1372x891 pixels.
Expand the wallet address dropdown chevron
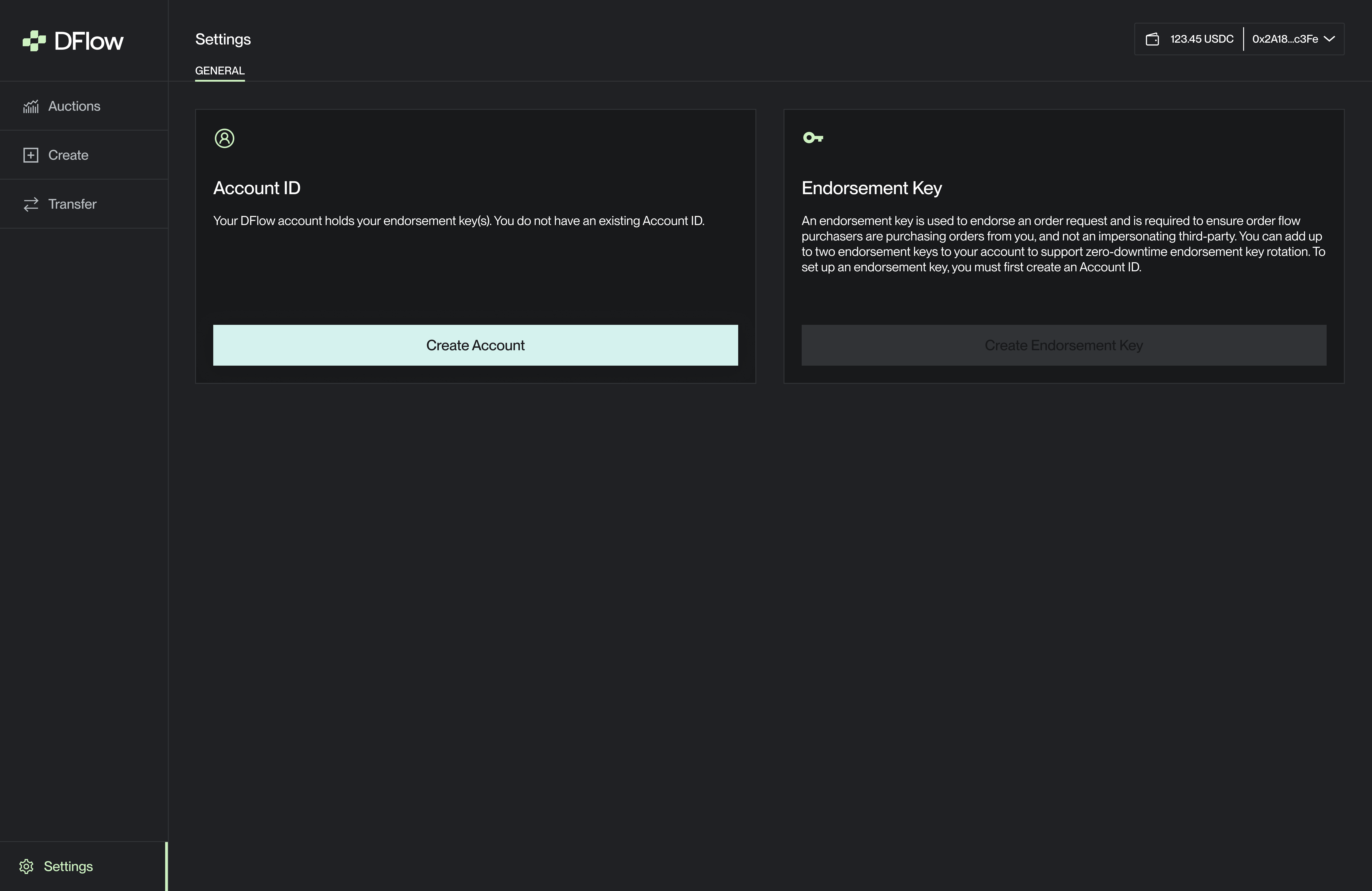[x=1329, y=39]
